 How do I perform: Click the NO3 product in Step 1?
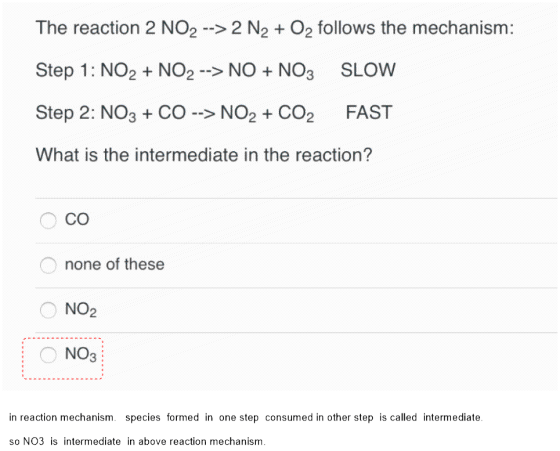tap(296, 71)
